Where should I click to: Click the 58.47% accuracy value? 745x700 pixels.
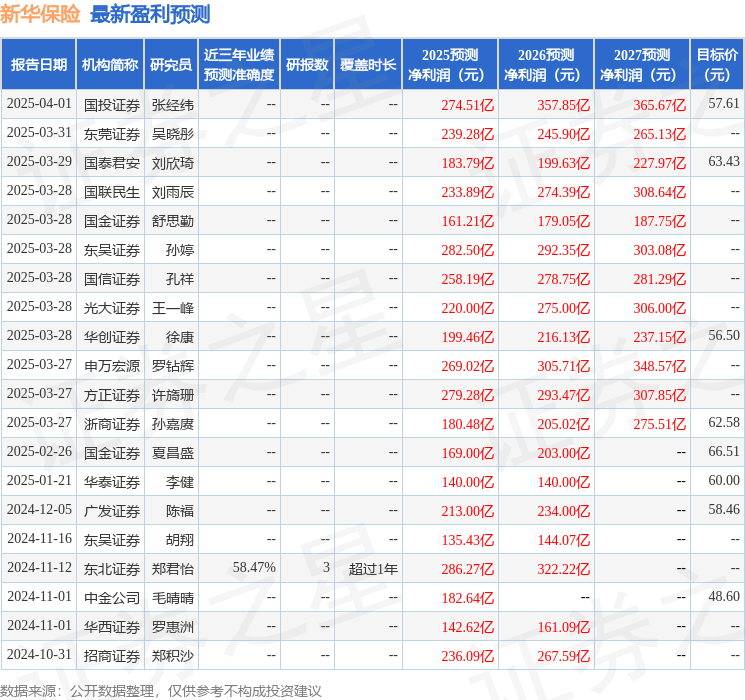pyautogui.click(x=254, y=567)
